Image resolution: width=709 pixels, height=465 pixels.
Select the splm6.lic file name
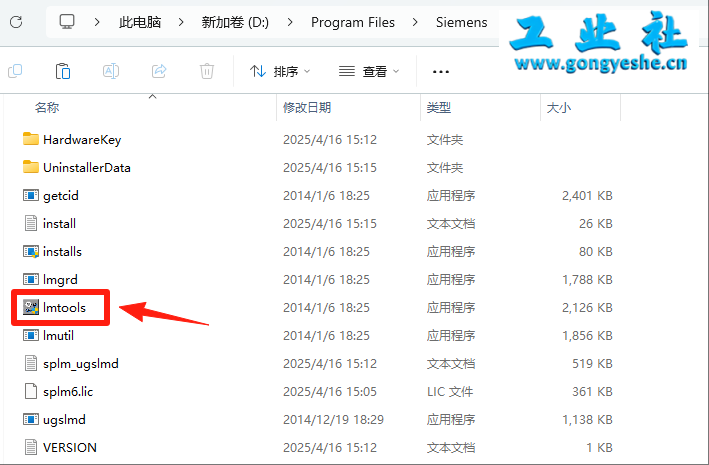[x=68, y=392]
